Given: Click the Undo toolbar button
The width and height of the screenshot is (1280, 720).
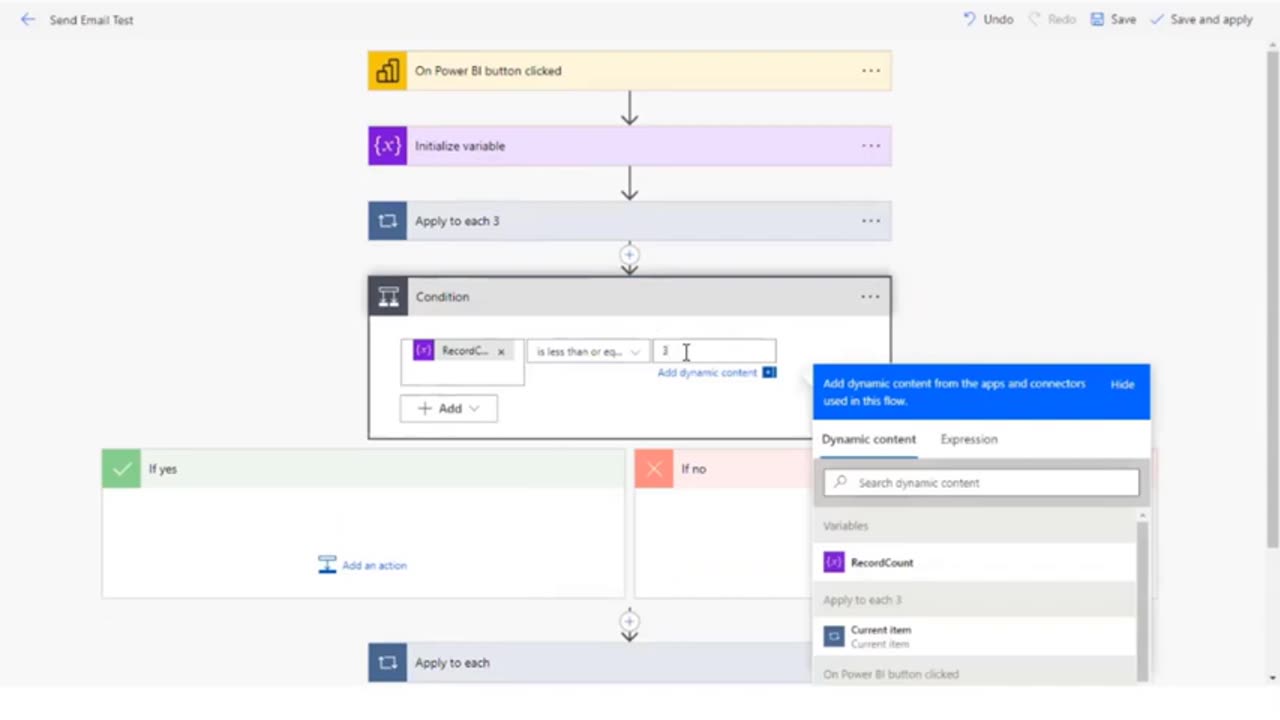Looking at the screenshot, I should coord(988,19).
